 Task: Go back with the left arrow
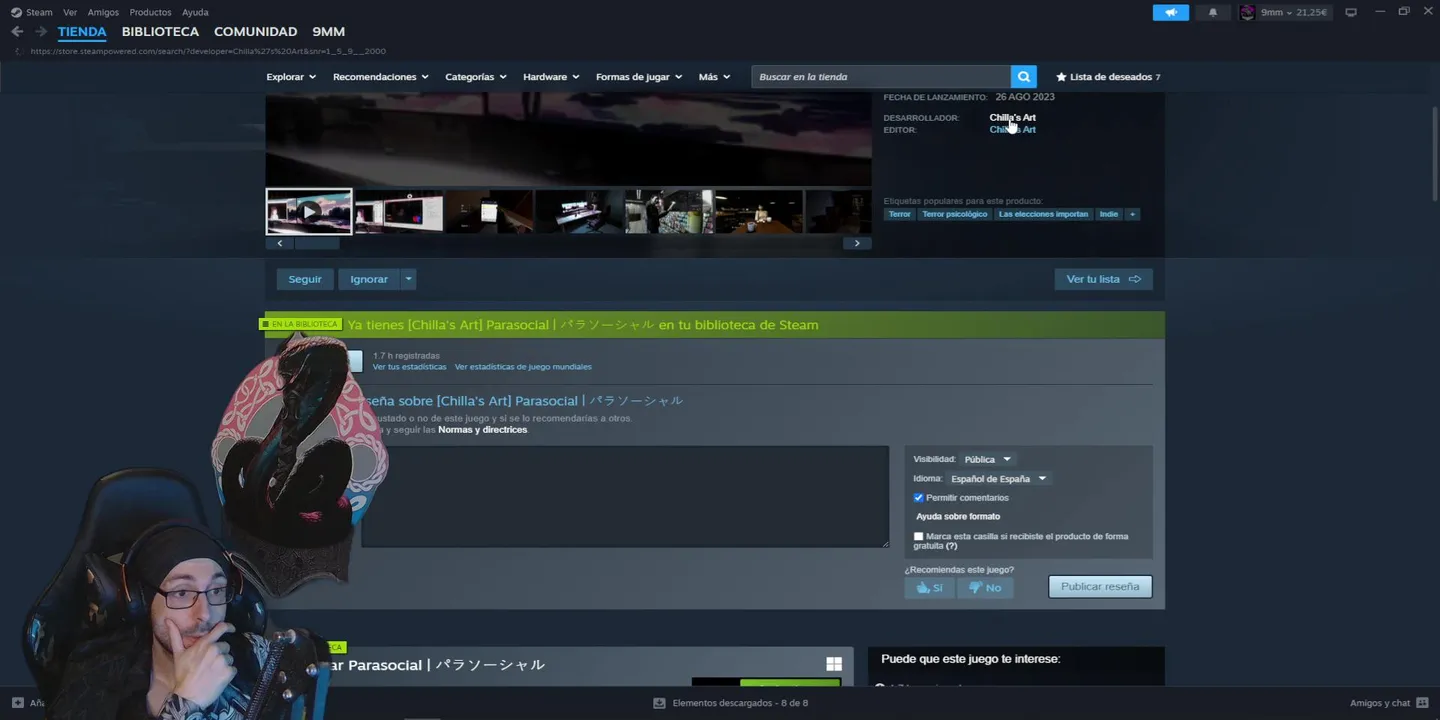point(17,31)
